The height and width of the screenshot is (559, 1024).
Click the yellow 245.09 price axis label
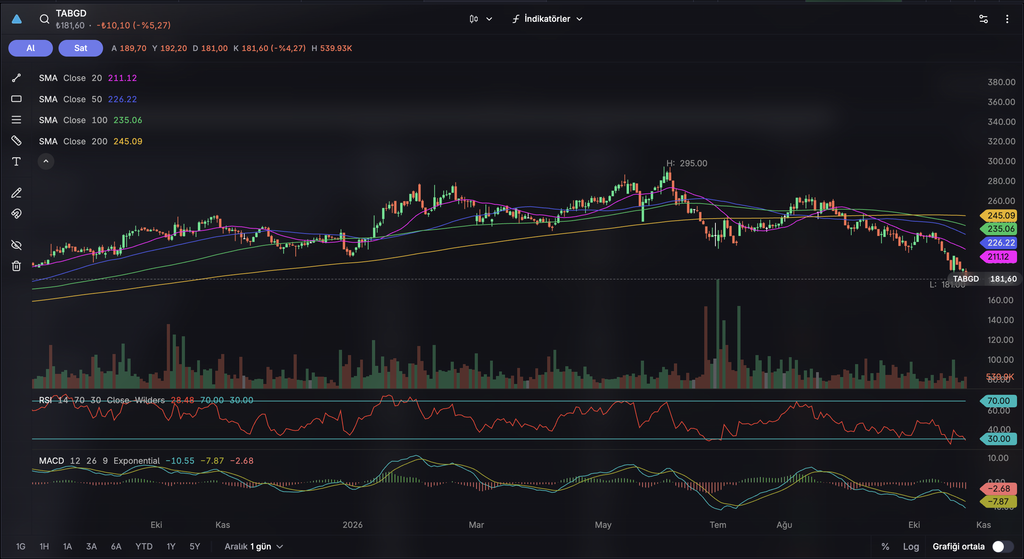tap(999, 216)
